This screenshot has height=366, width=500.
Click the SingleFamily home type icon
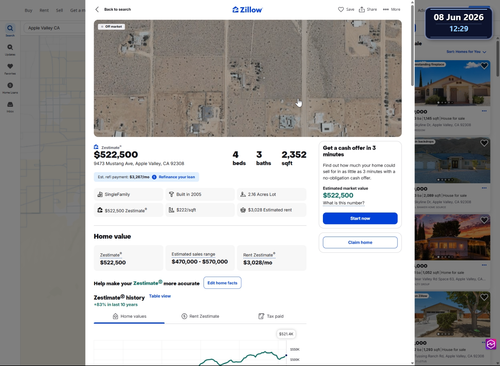click(100, 194)
